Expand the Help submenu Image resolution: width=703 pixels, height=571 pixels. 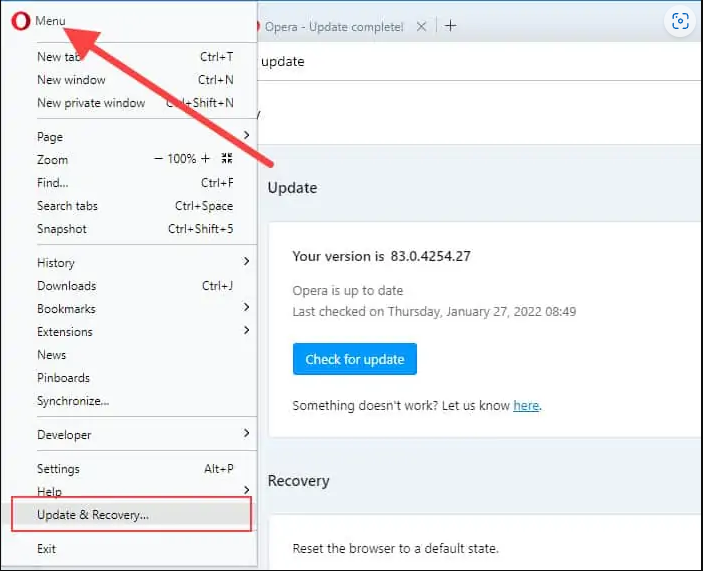point(143,491)
